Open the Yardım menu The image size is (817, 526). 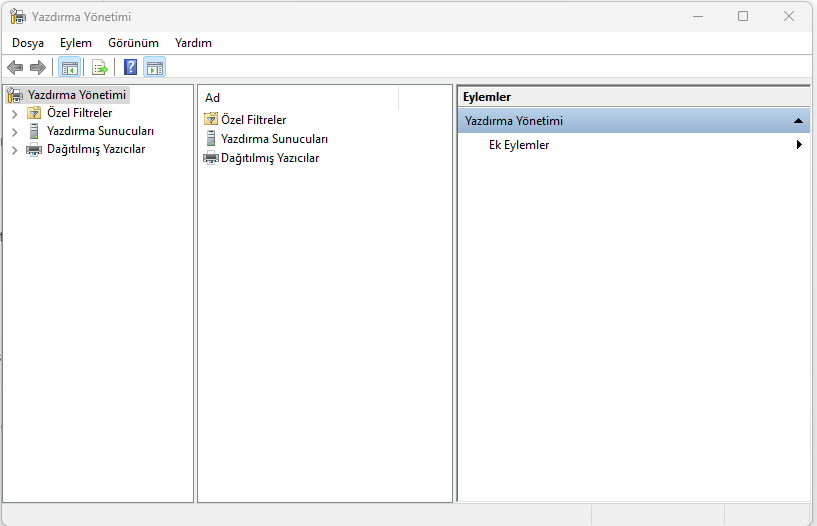click(x=193, y=43)
